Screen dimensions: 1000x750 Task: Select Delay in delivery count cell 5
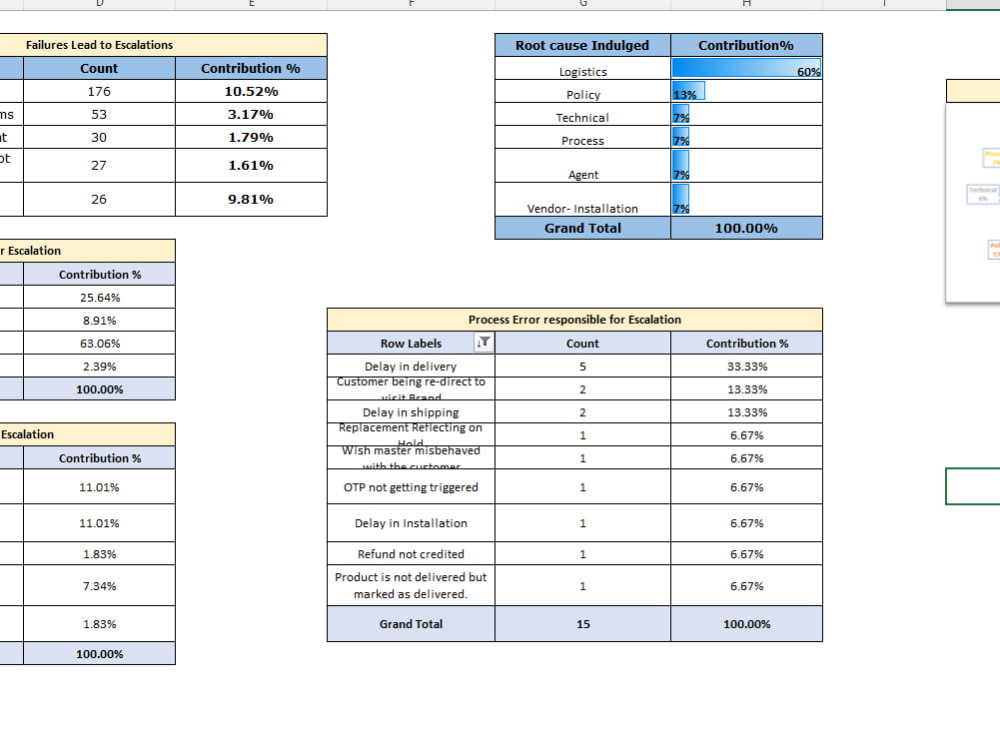coord(582,366)
